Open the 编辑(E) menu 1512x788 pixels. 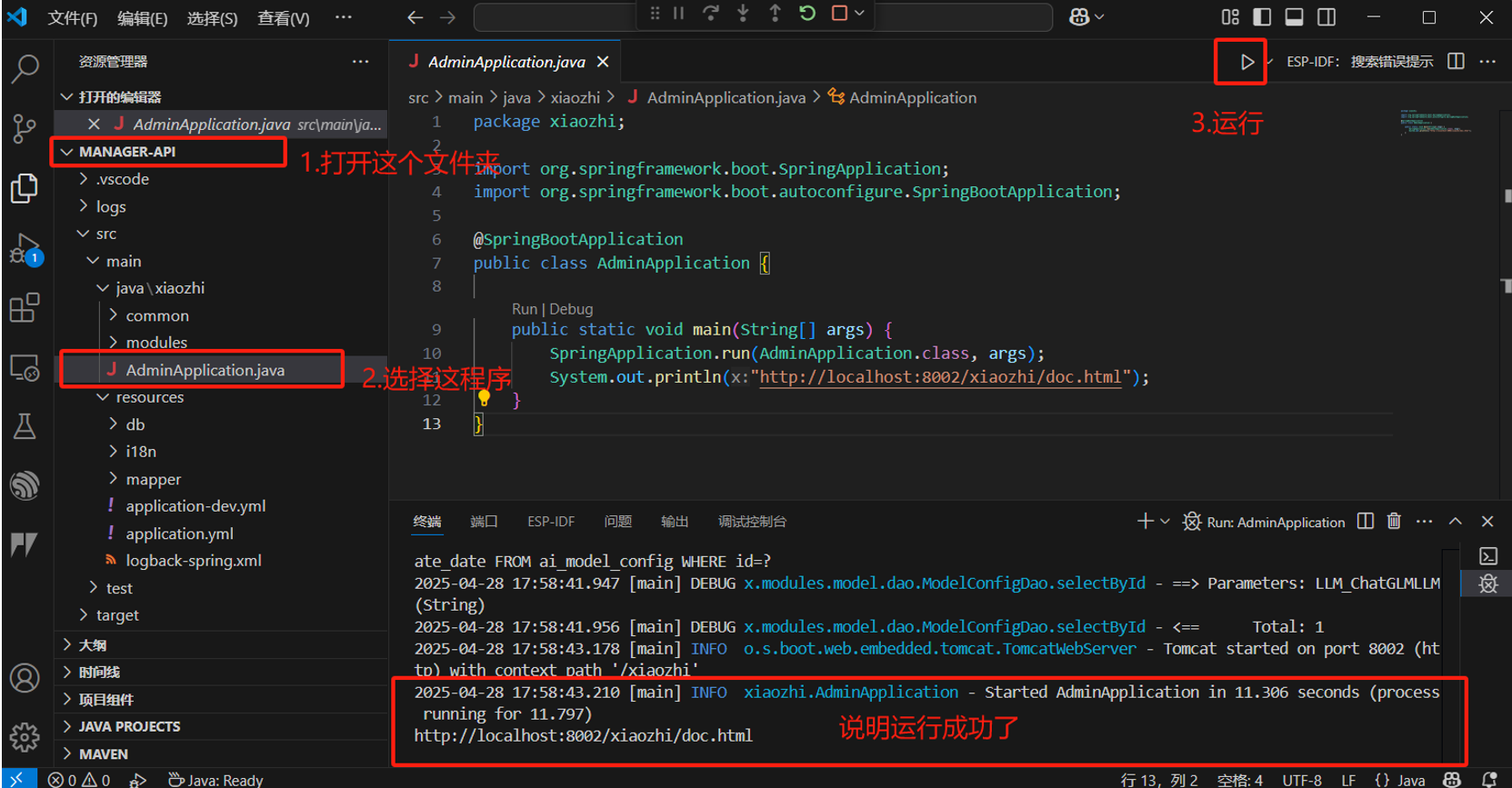point(142,18)
